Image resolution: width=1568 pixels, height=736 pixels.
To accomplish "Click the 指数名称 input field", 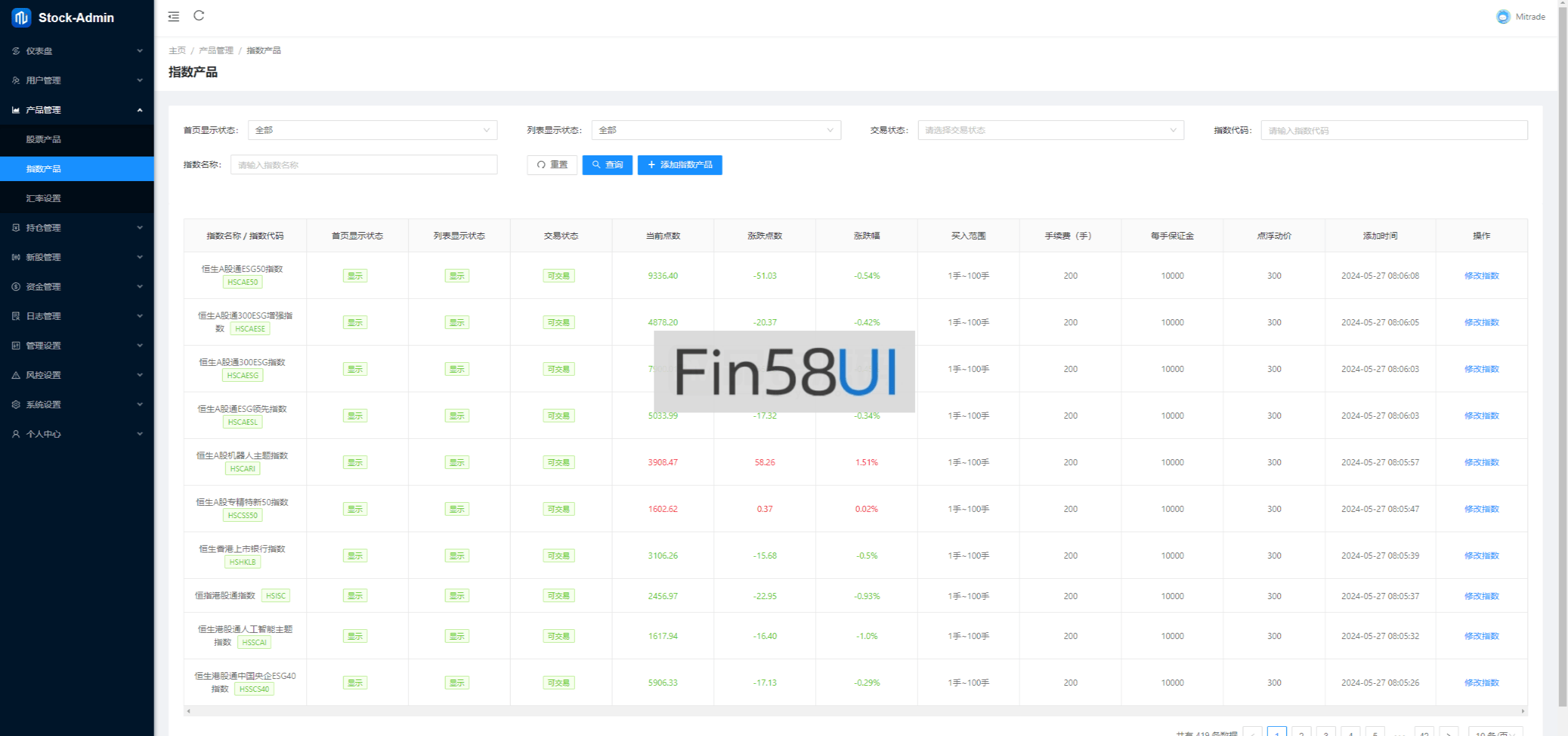I will 363,165.
